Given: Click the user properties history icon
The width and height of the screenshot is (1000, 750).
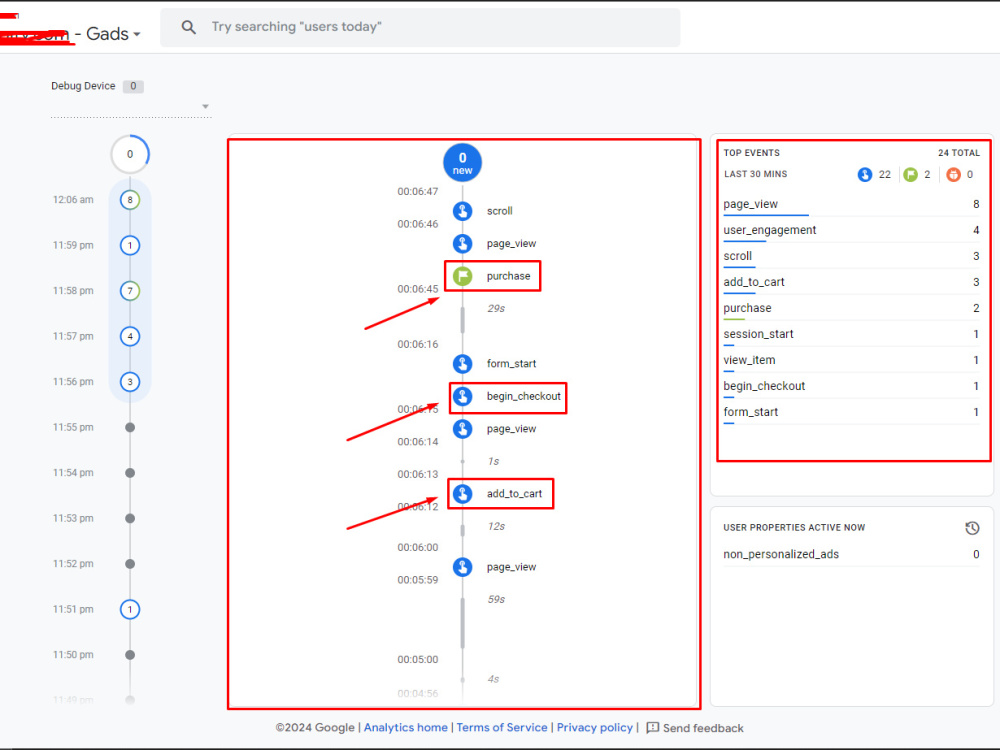Looking at the screenshot, I should [972, 528].
